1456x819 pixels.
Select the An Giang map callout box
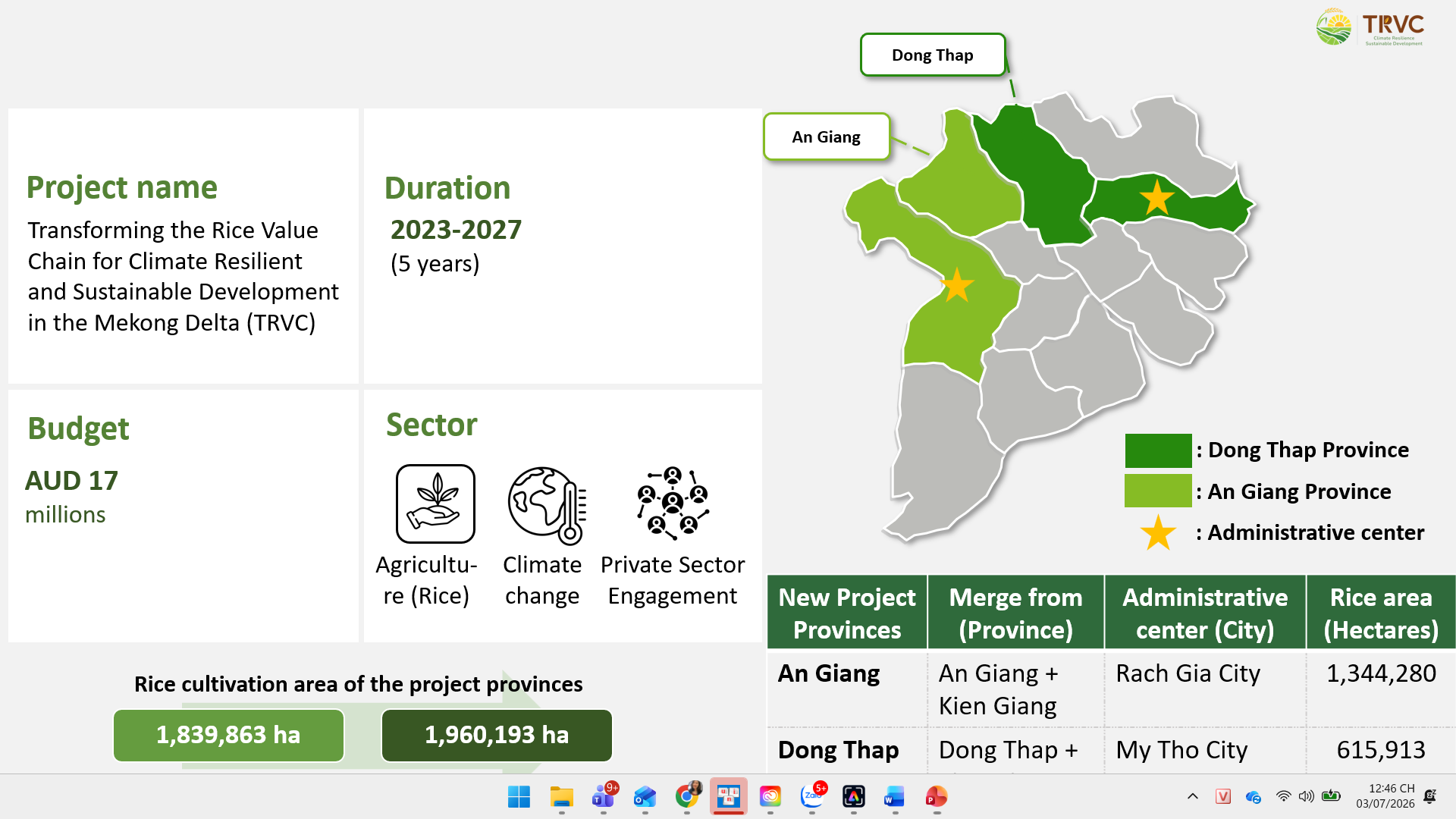pyautogui.click(x=827, y=136)
